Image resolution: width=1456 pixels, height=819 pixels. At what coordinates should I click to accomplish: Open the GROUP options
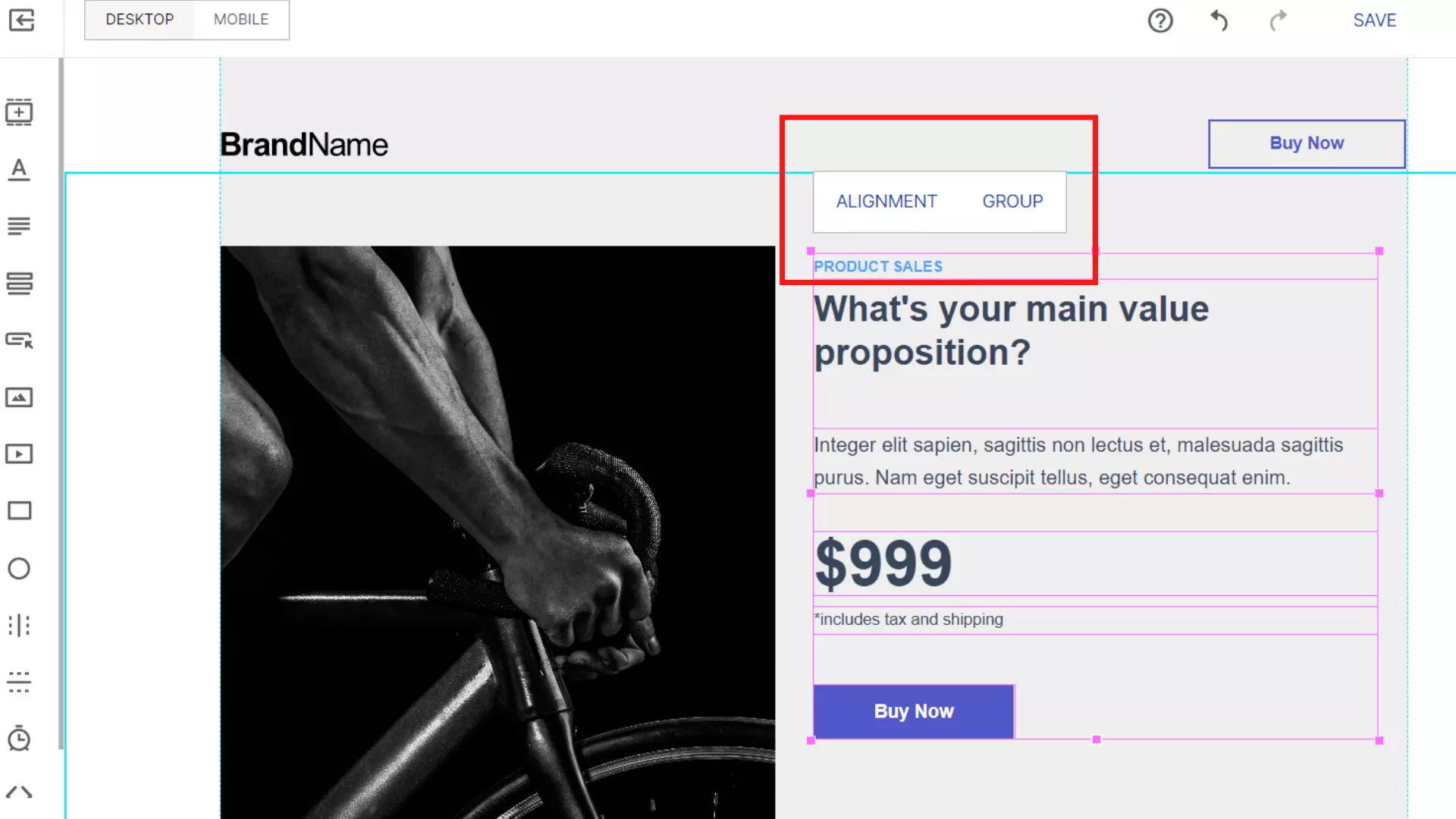pyautogui.click(x=1012, y=201)
